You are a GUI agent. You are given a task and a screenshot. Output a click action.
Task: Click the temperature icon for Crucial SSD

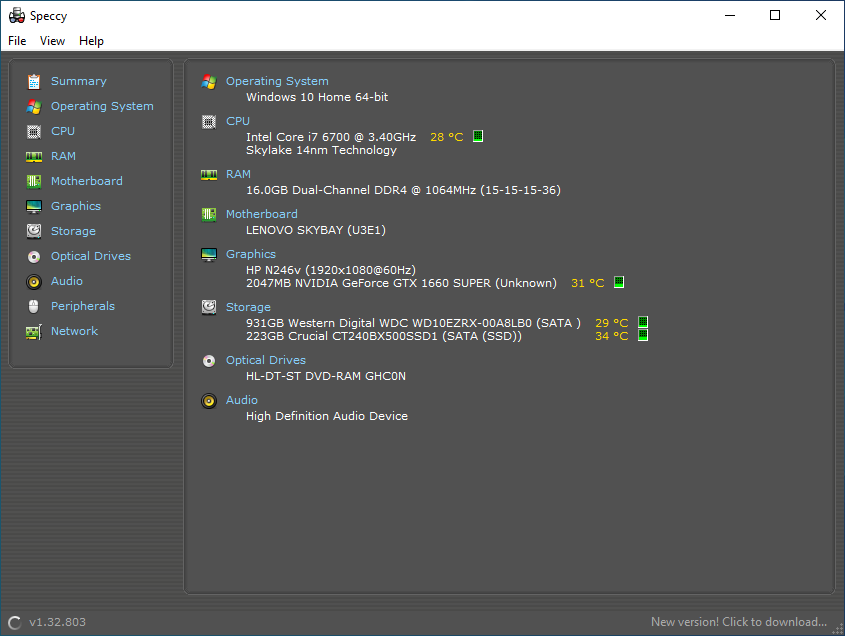point(643,335)
